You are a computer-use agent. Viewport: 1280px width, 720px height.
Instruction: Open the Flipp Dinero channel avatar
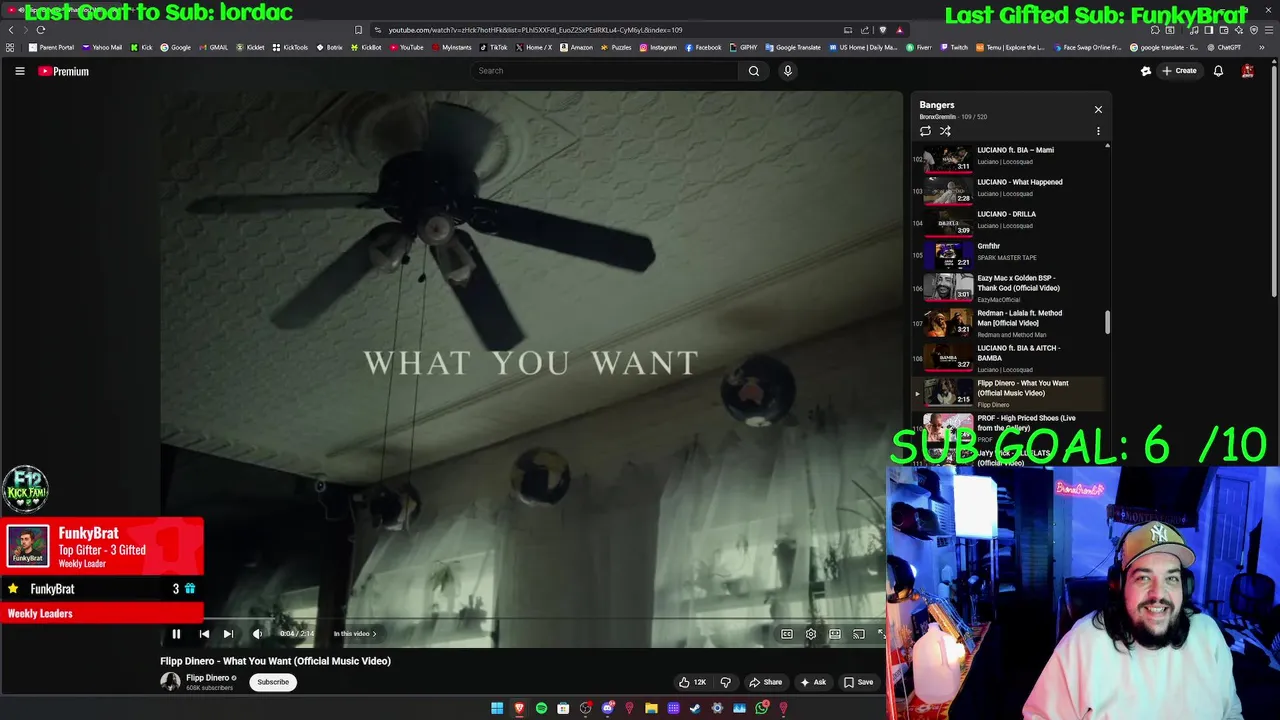(x=170, y=682)
